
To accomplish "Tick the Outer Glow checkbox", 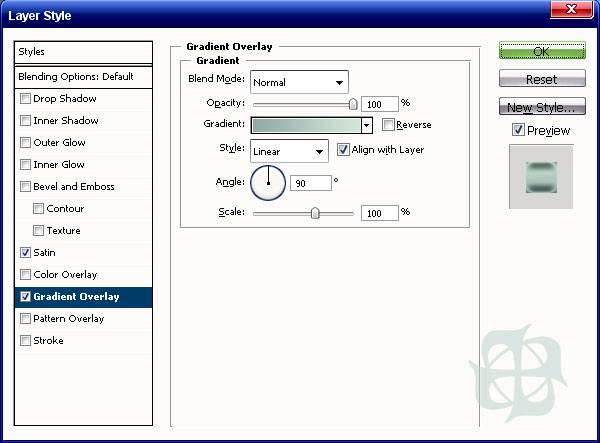I will pyautogui.click(x=25, y=143).
